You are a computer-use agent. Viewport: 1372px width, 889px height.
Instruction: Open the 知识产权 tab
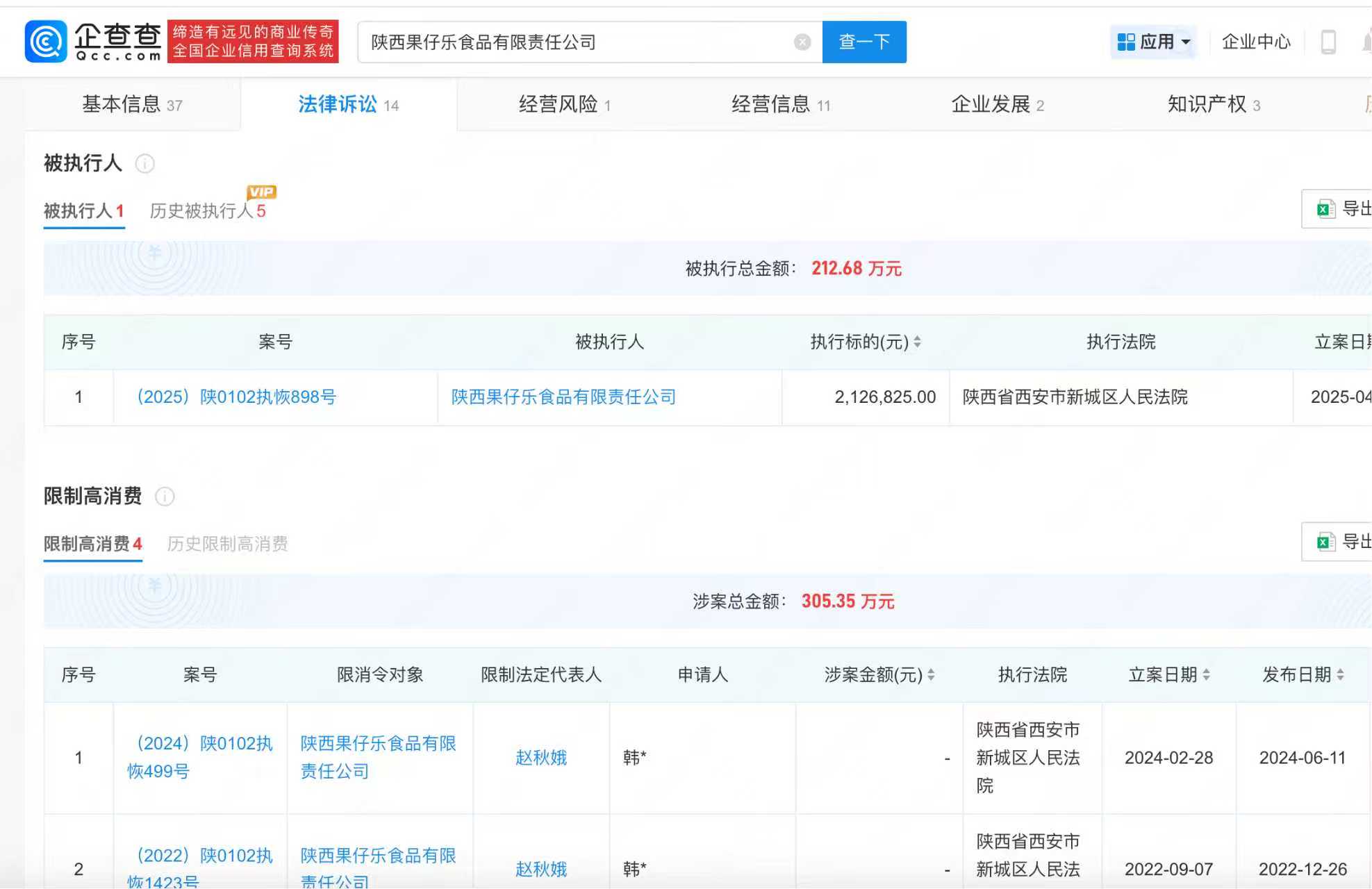pyautogui.click(x=1214, y=104)
